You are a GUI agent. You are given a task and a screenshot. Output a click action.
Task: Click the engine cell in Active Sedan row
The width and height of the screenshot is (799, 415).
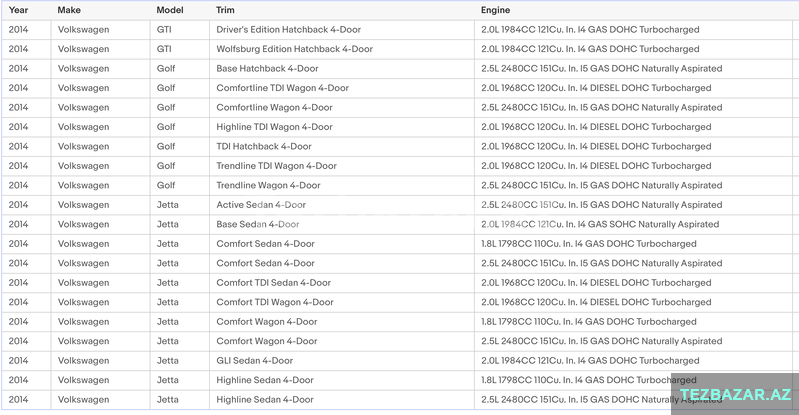(602, 205)
